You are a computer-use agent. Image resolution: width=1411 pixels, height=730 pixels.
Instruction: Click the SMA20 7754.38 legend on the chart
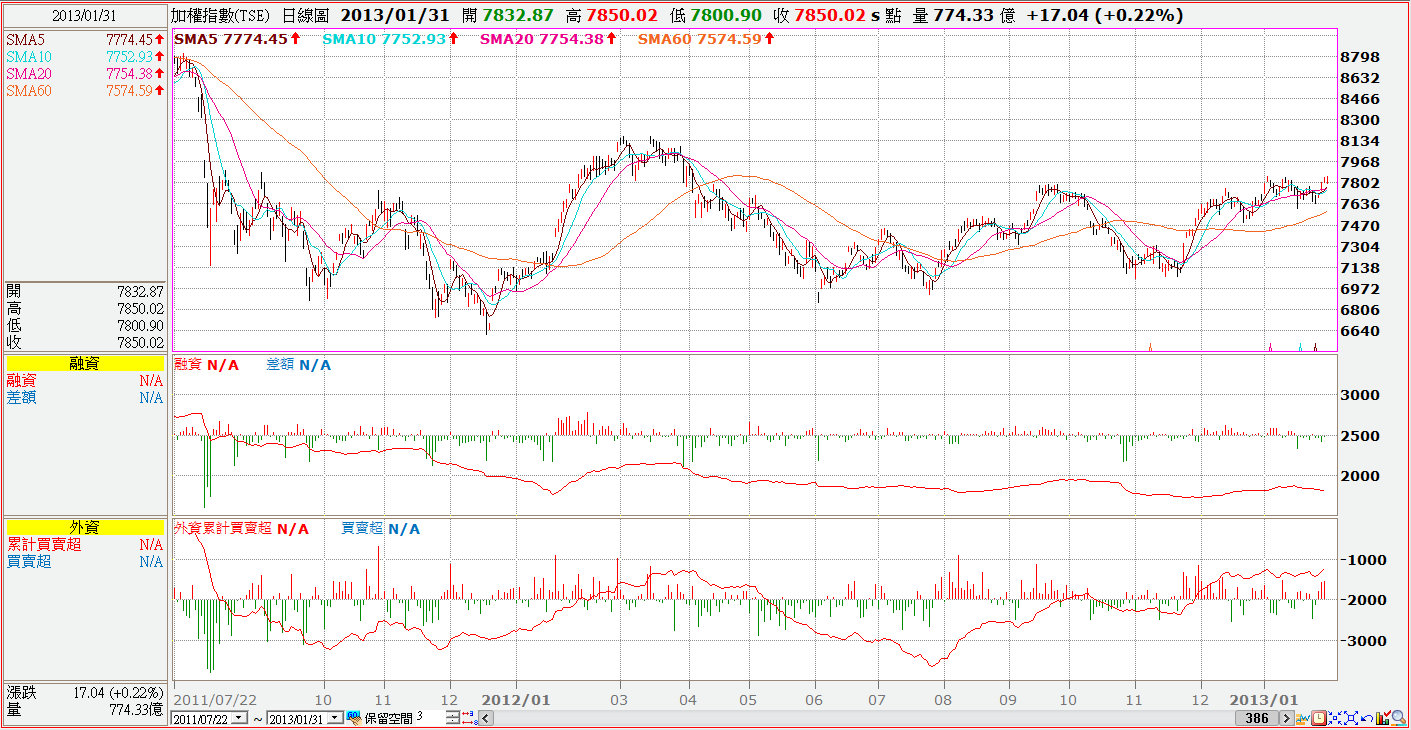[x=547, y=38]
